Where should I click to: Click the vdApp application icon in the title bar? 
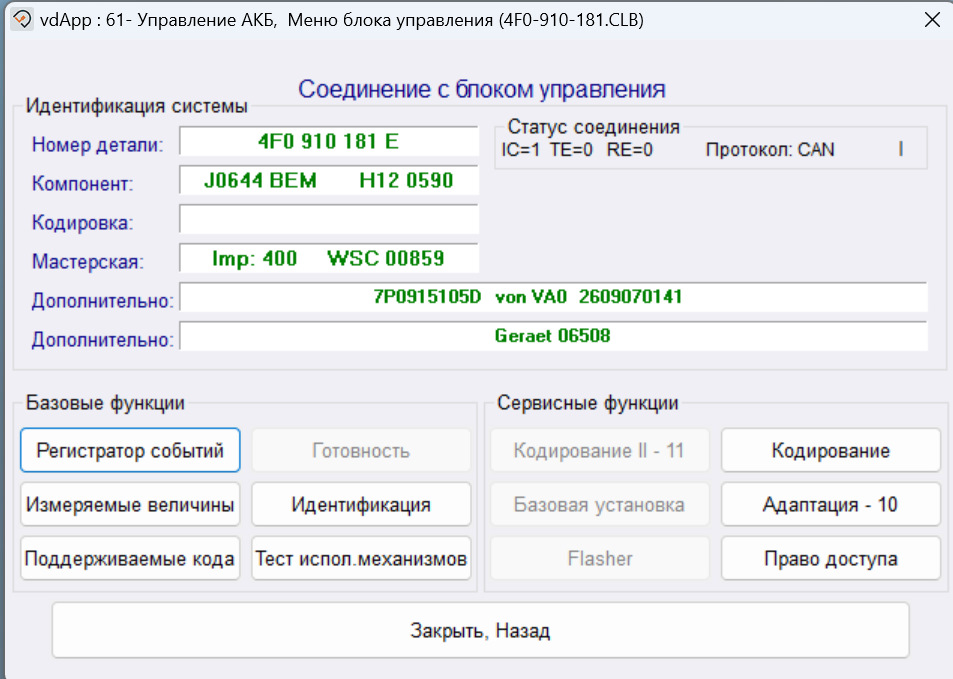point(20,19)
